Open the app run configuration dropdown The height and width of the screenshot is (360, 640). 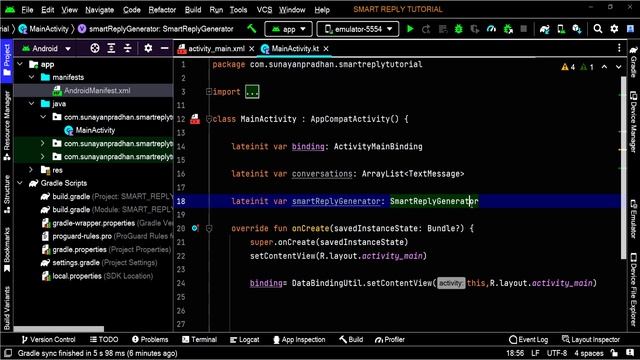tap(289, 29)
